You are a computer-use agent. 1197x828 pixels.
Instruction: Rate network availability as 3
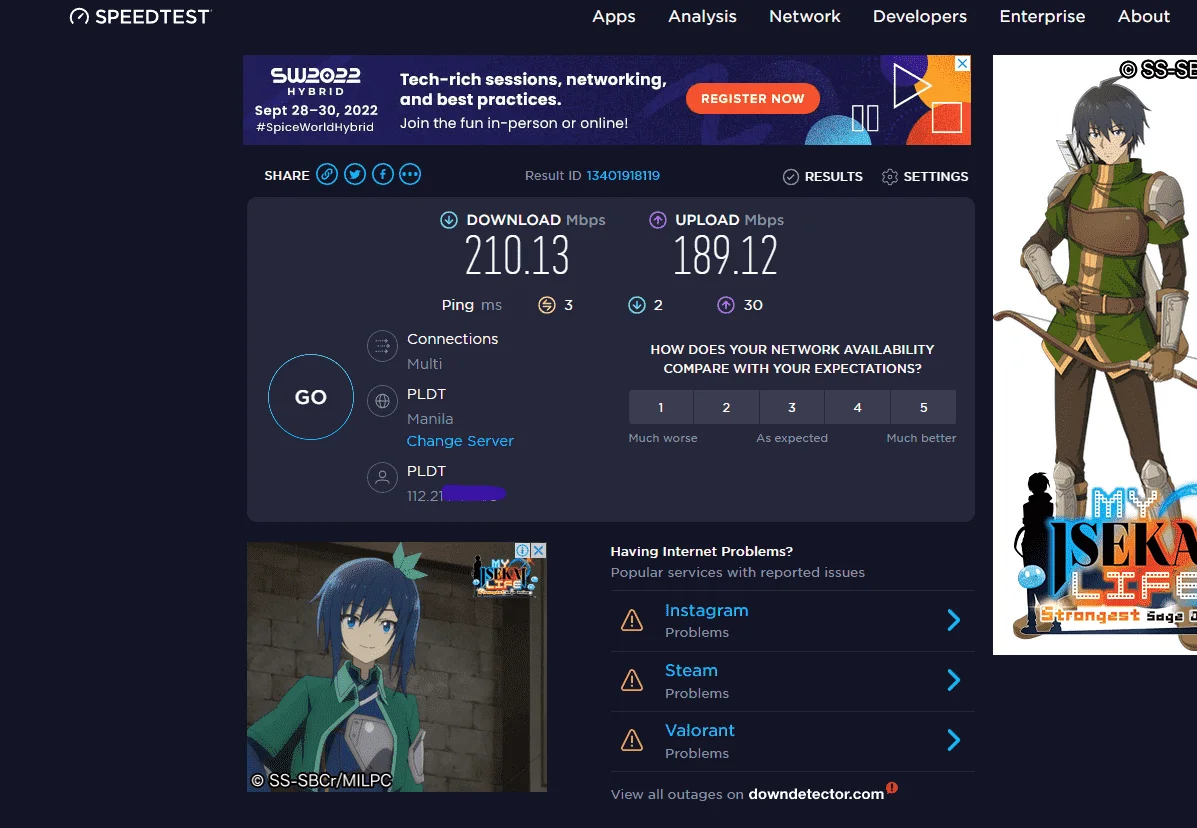[792, 408]
